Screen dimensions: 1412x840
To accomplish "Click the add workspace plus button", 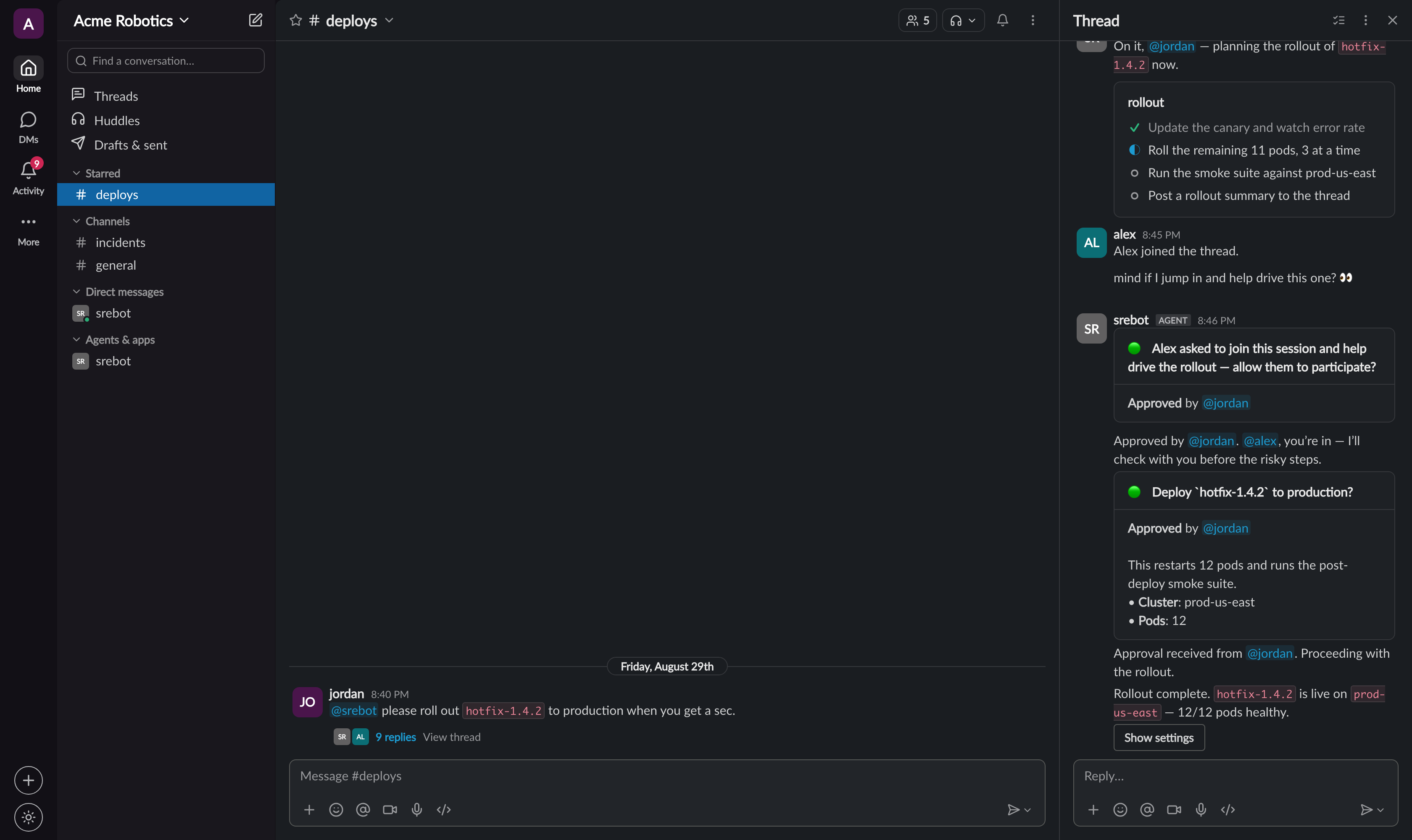I will (28, 780).
